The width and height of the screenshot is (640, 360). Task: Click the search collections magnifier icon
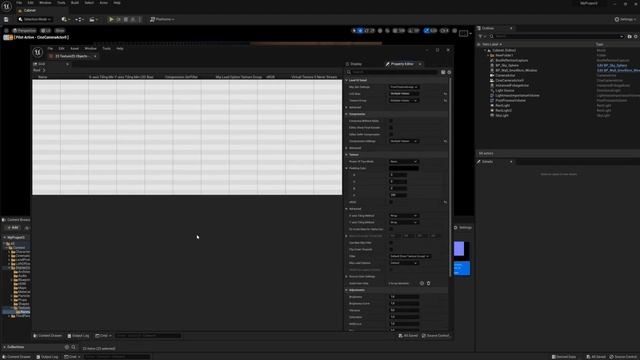point(73,347)
